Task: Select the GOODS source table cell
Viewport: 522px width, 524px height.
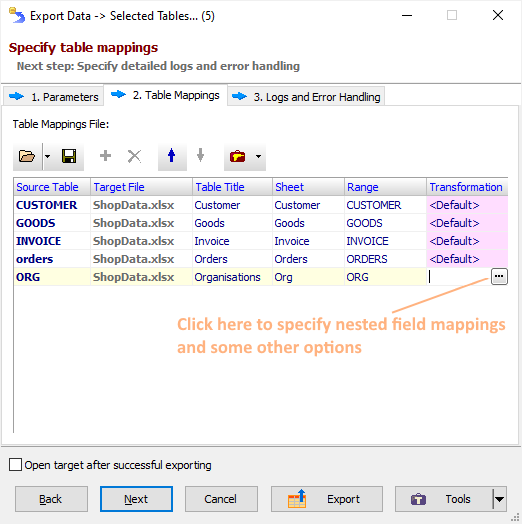Action: click(x=52, y=223)
